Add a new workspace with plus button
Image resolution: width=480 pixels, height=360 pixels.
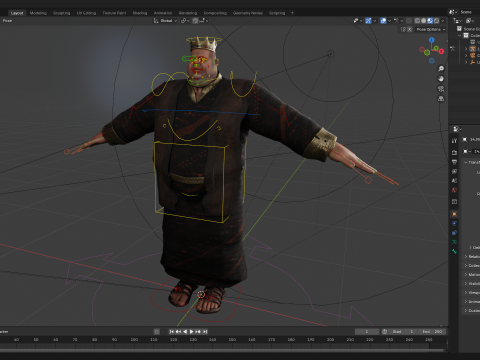coord(292,13)
